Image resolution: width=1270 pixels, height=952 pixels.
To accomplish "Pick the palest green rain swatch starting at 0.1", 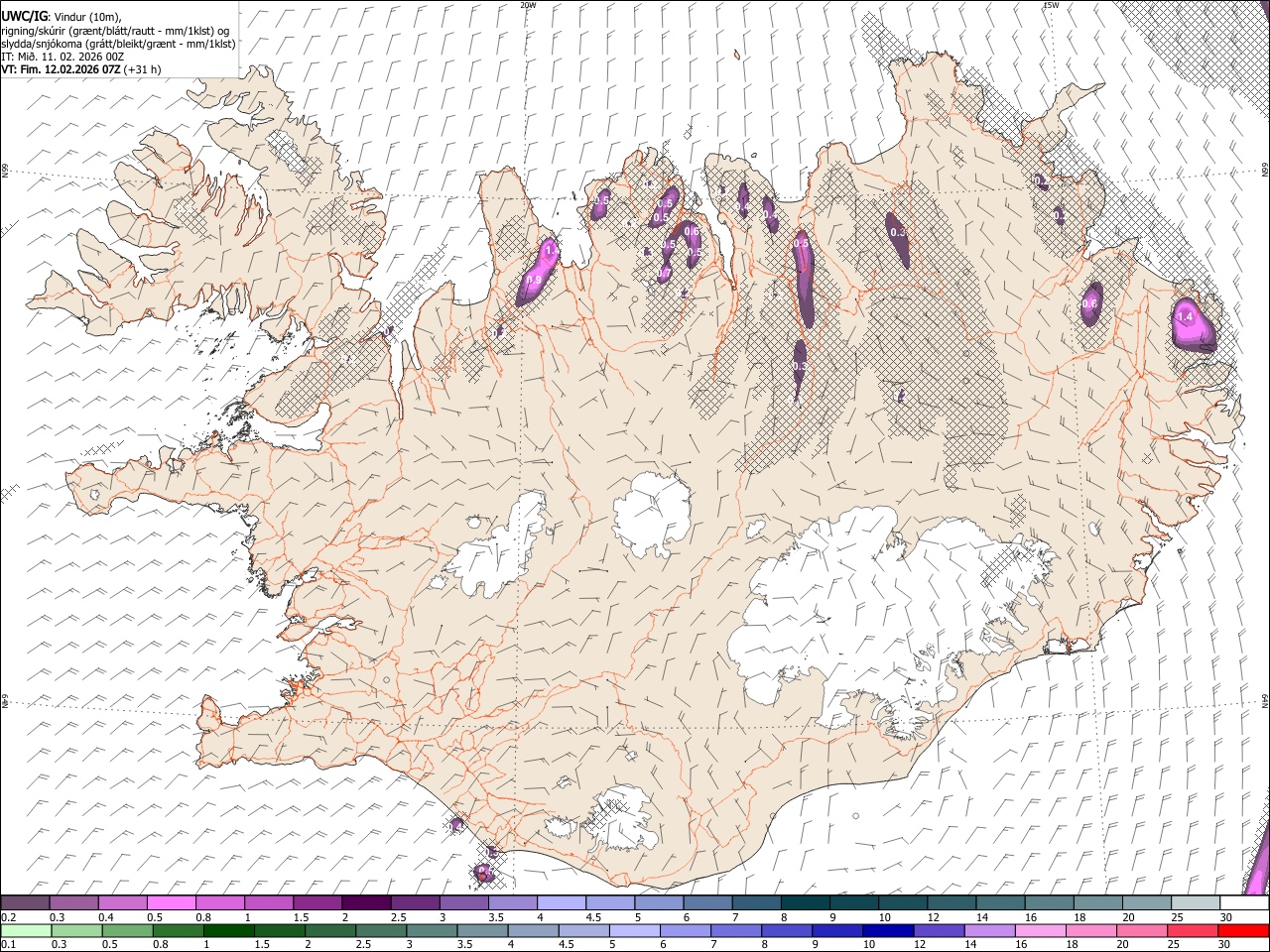I will click(x=25, y=930).
